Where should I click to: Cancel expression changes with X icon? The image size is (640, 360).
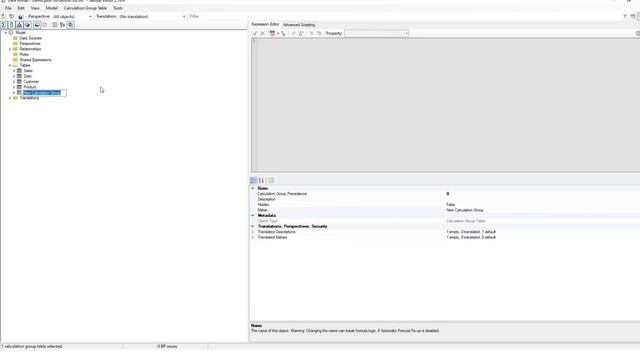coord(263,33)
